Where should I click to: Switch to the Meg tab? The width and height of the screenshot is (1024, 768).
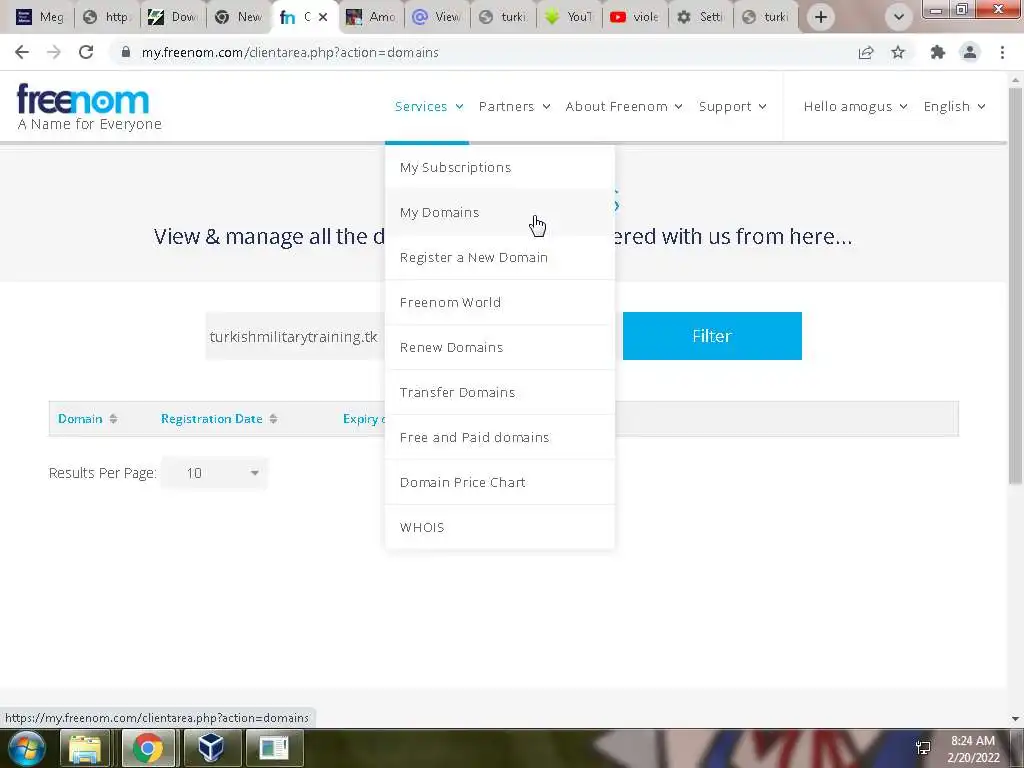[40, 17]
